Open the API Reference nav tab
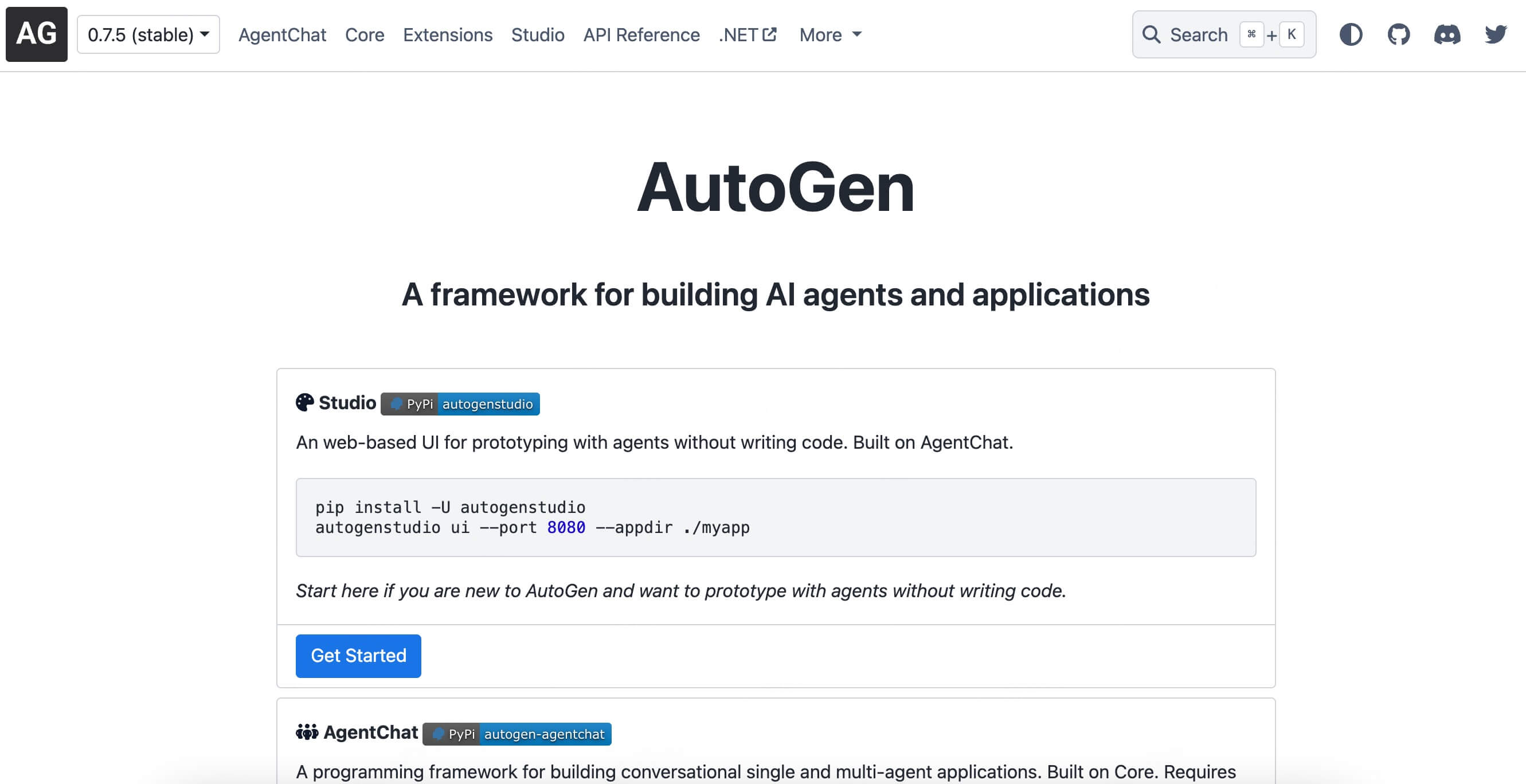Screen dimensions: 1526x784 (x=641, y=35)
